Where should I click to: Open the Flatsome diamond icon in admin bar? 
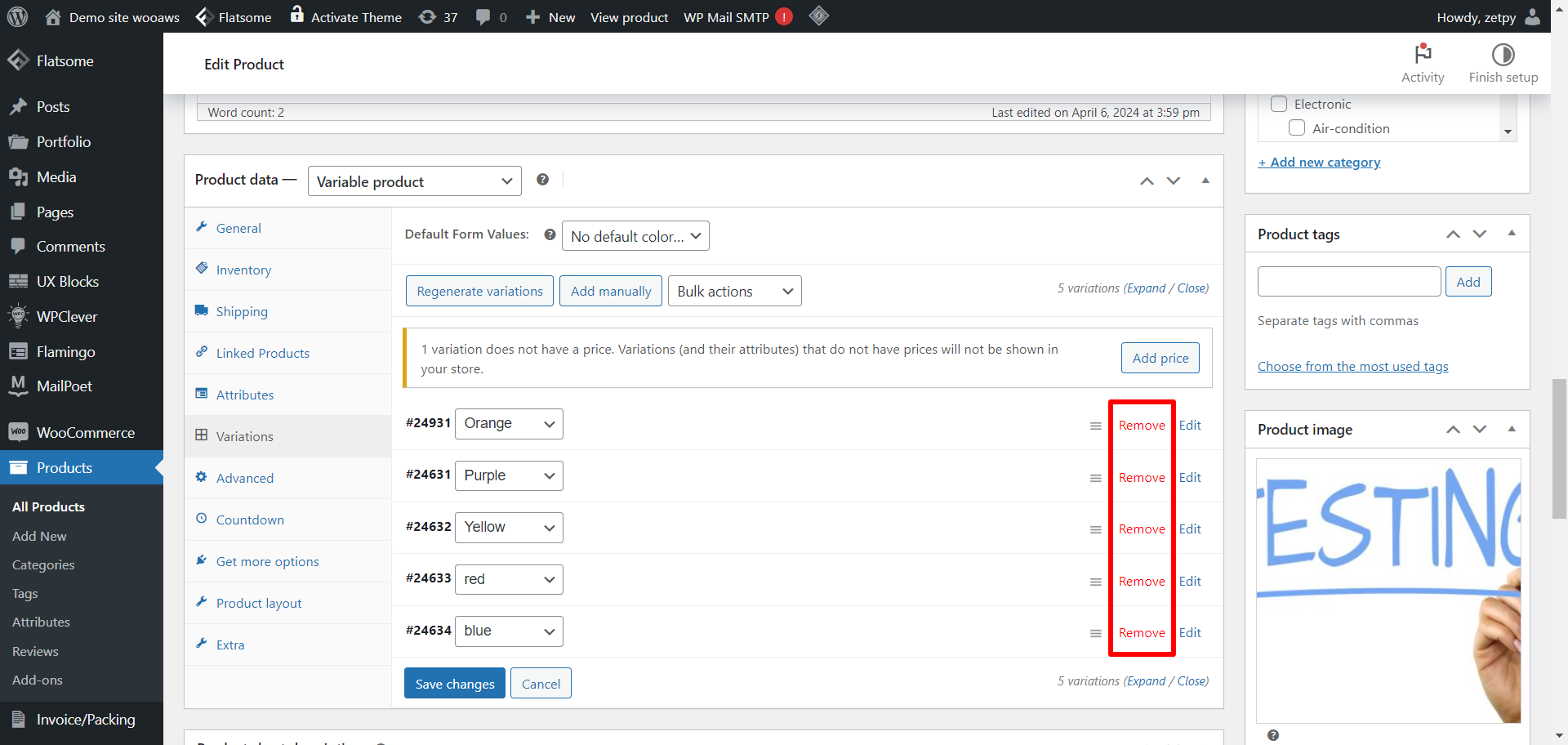pos(204,16)
